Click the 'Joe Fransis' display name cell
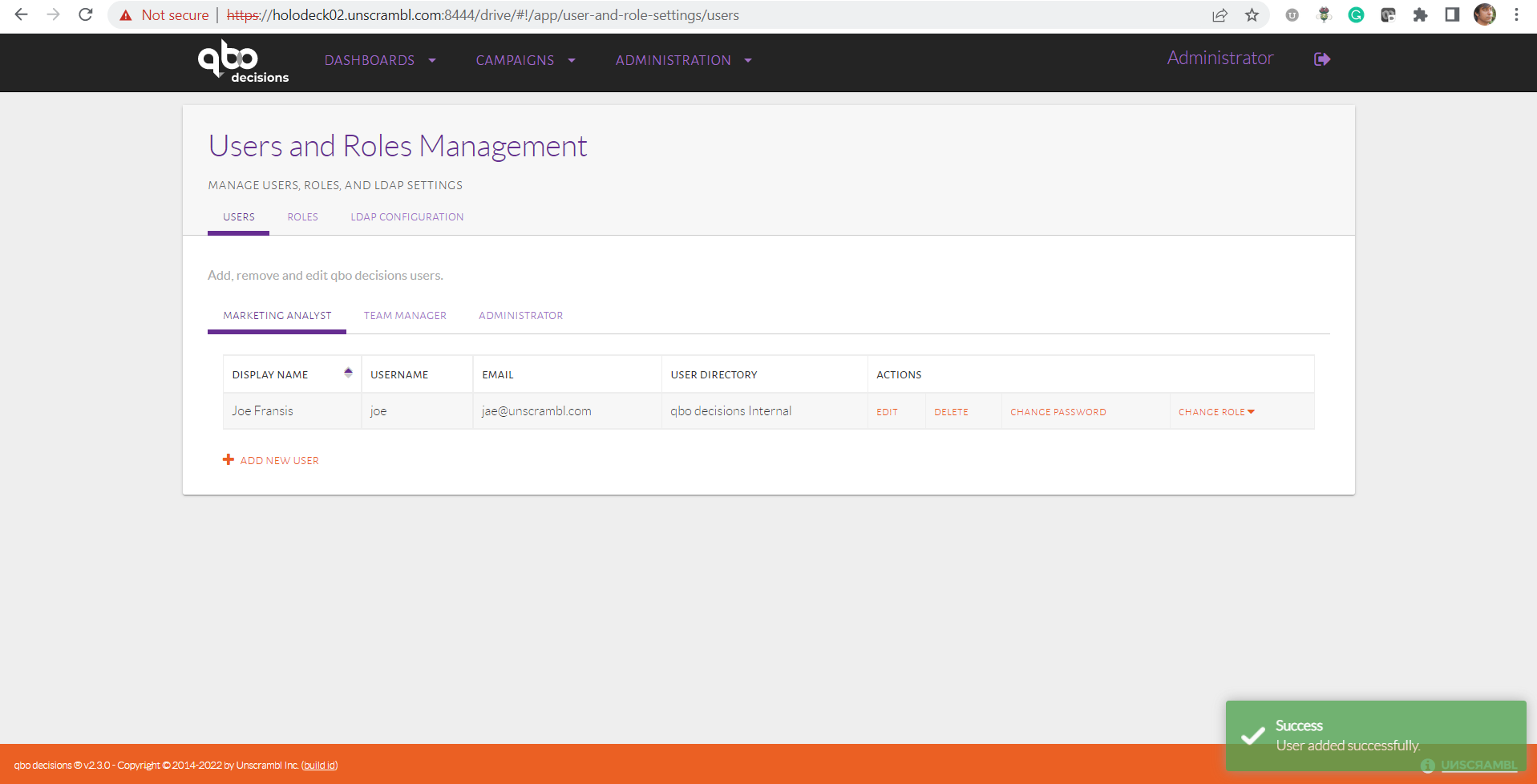The image size is (1537, 784). point(292,411)
